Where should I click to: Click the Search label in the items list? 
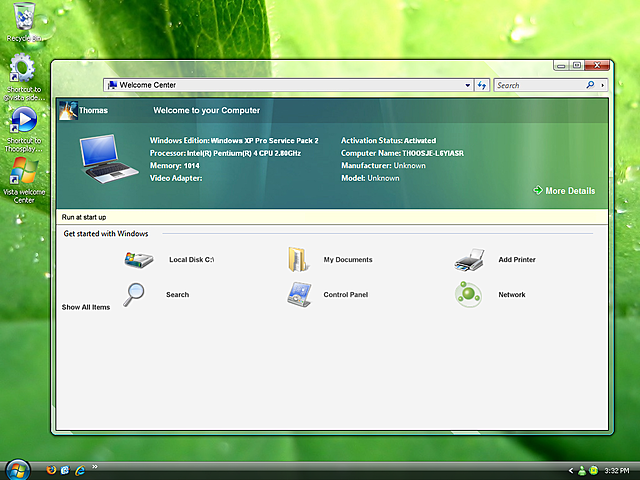[x=177, y=295]
